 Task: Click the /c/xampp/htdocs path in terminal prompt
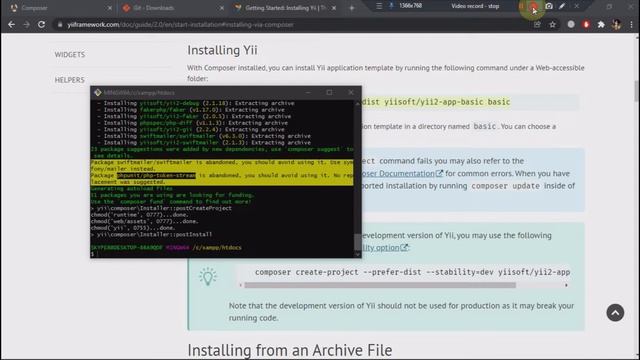217,247
